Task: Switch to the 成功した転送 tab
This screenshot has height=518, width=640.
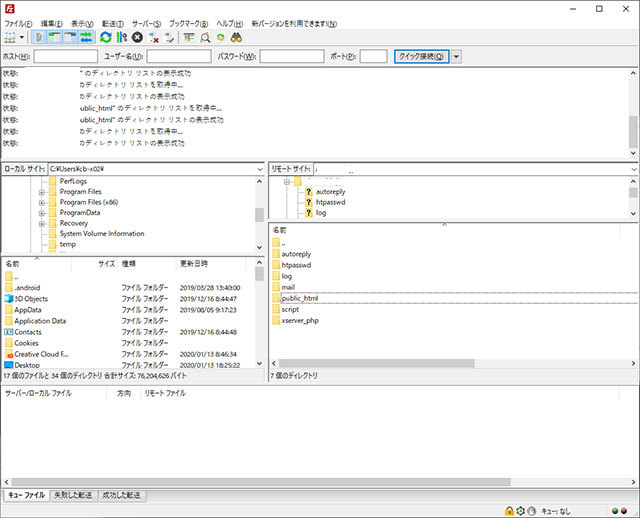Action: [x=122, y=495]
